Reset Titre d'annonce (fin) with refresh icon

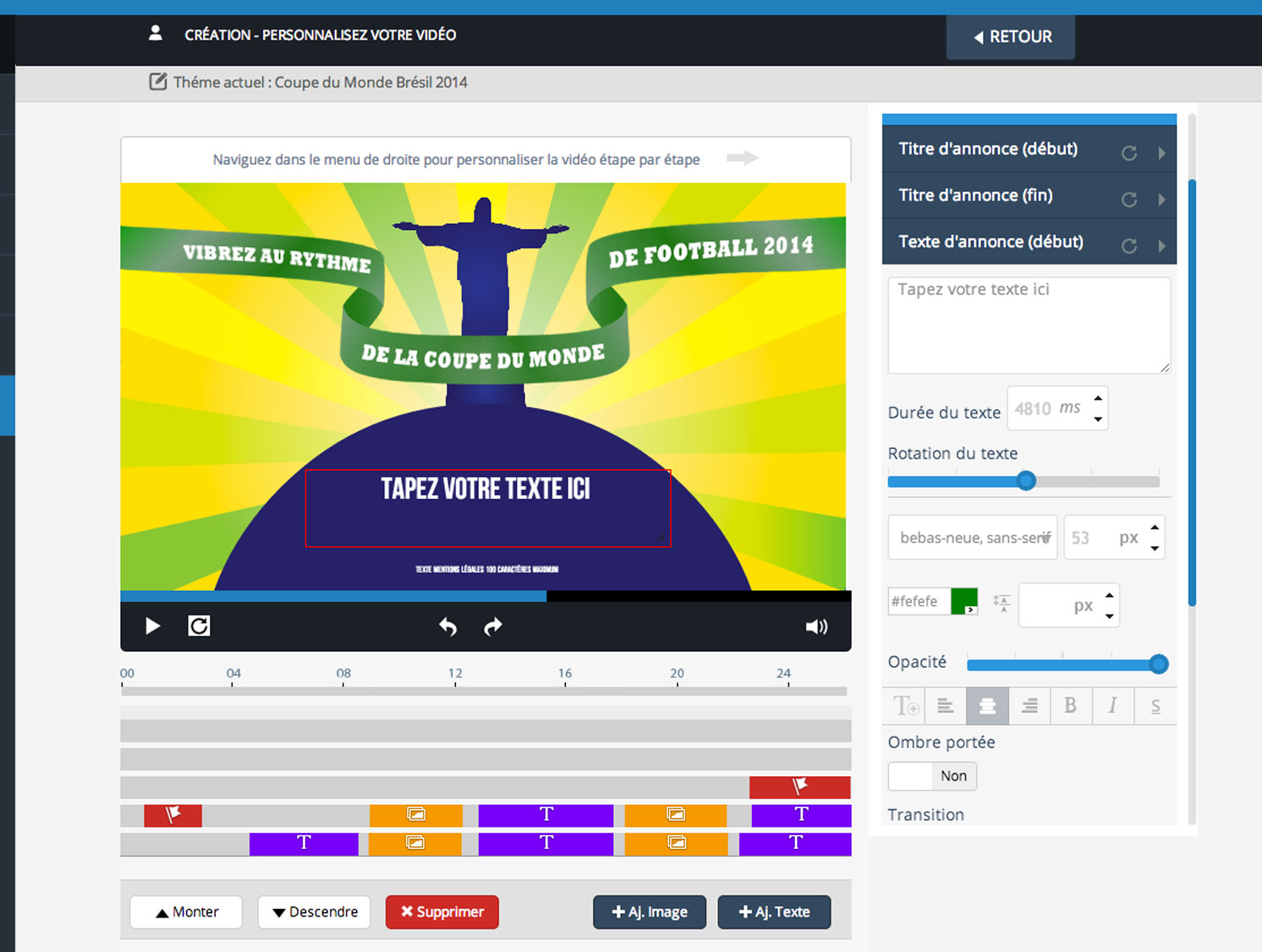coord(1129,200)
